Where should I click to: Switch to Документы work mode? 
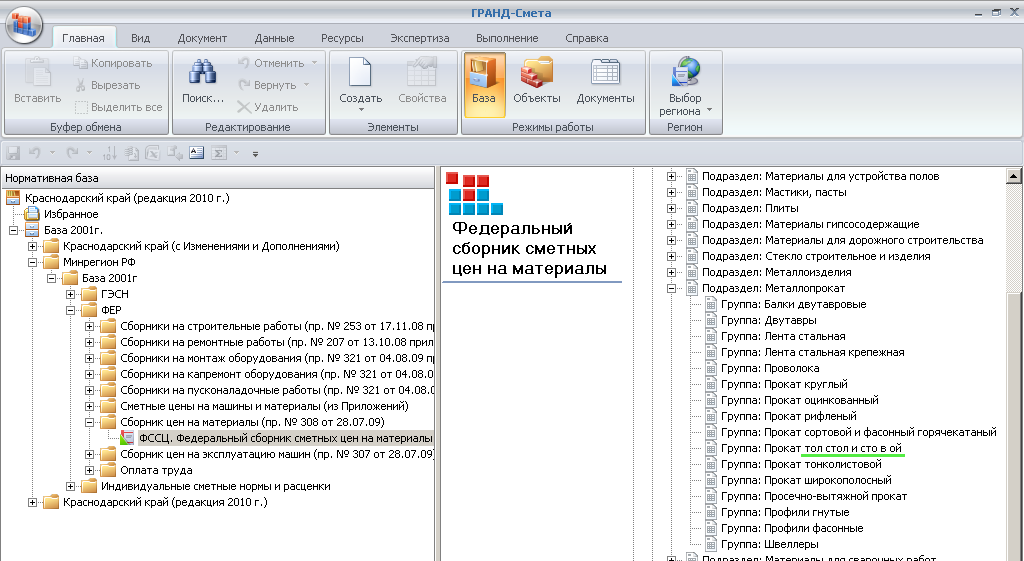click(605, 80)
